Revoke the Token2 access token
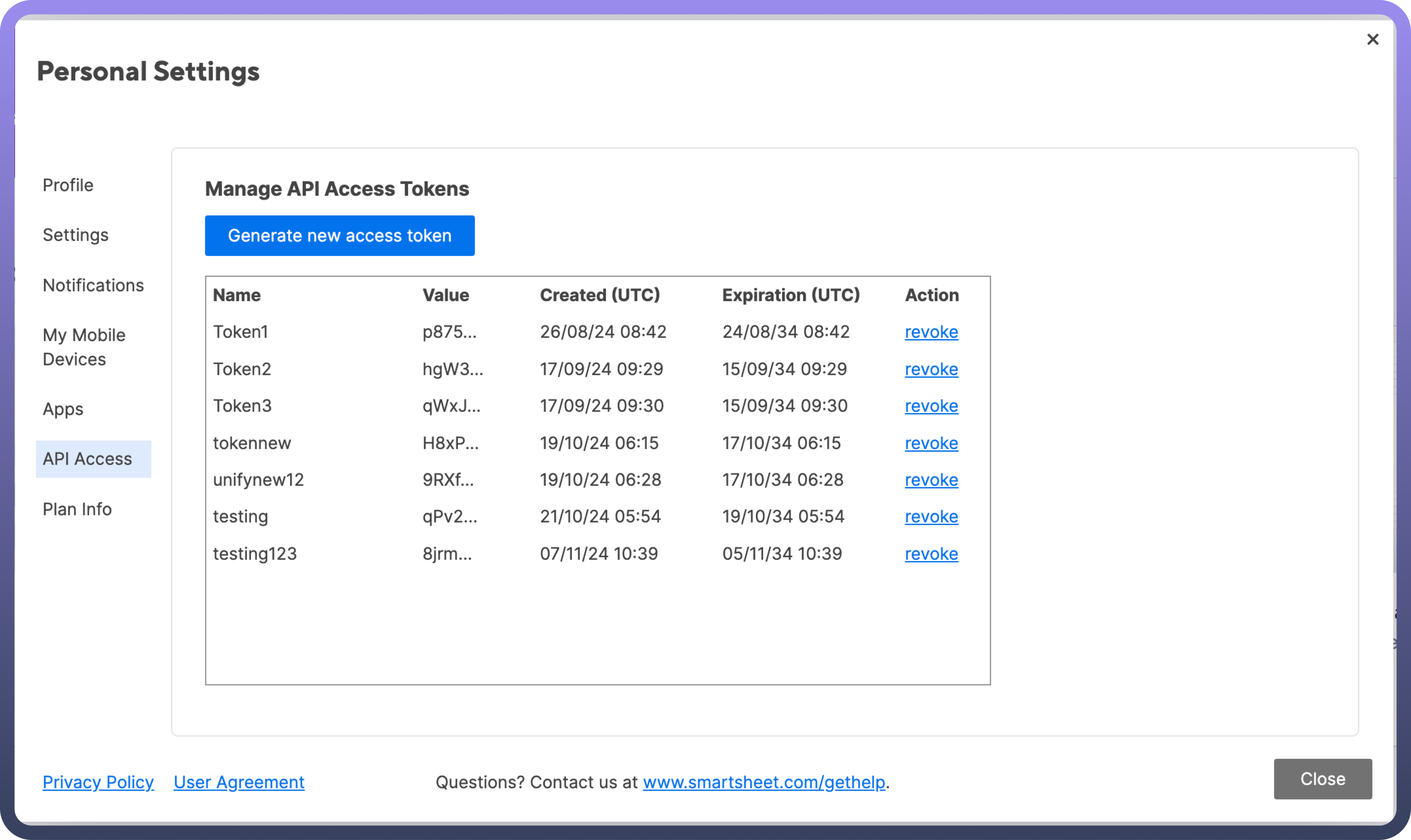The image size is (1411, 840). (931, 369)
